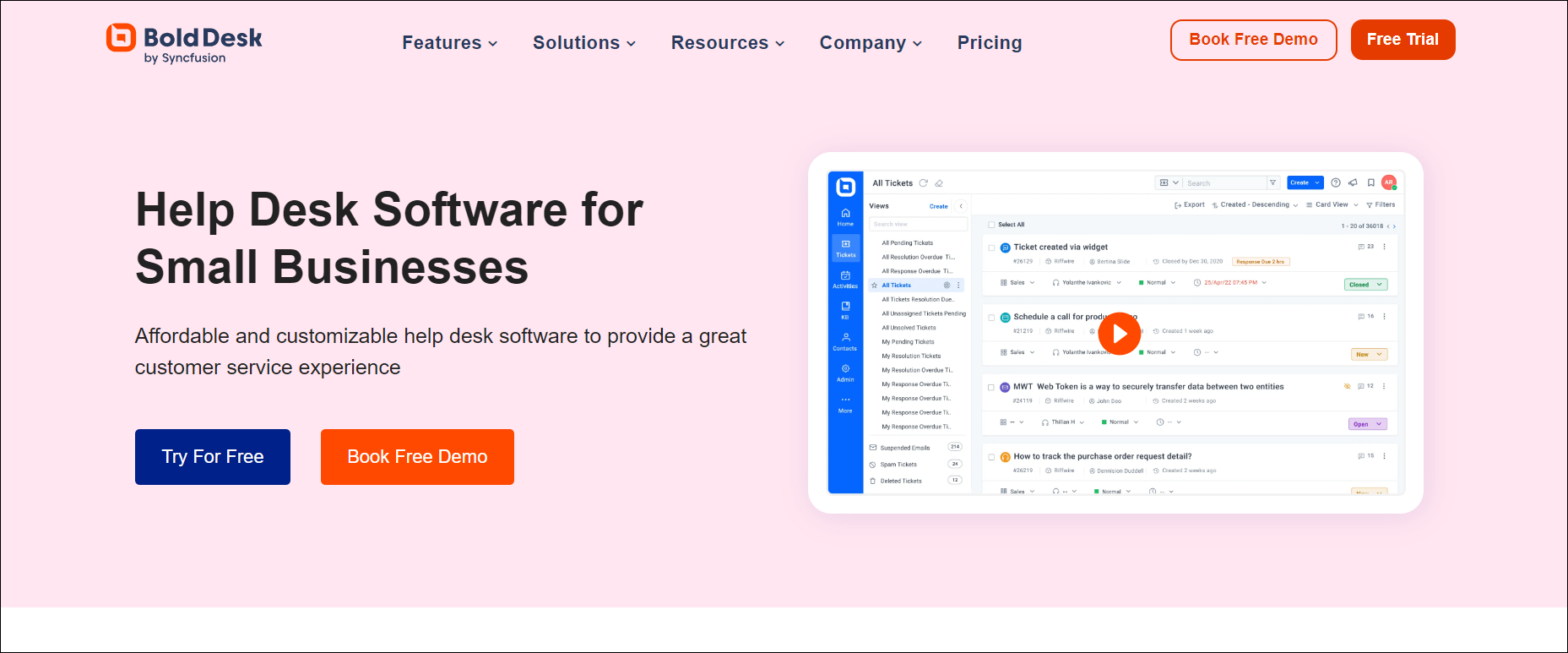1568x653 pixels.
Task: Open the Ticket created via widget title
Action: tap(1061, 248)
